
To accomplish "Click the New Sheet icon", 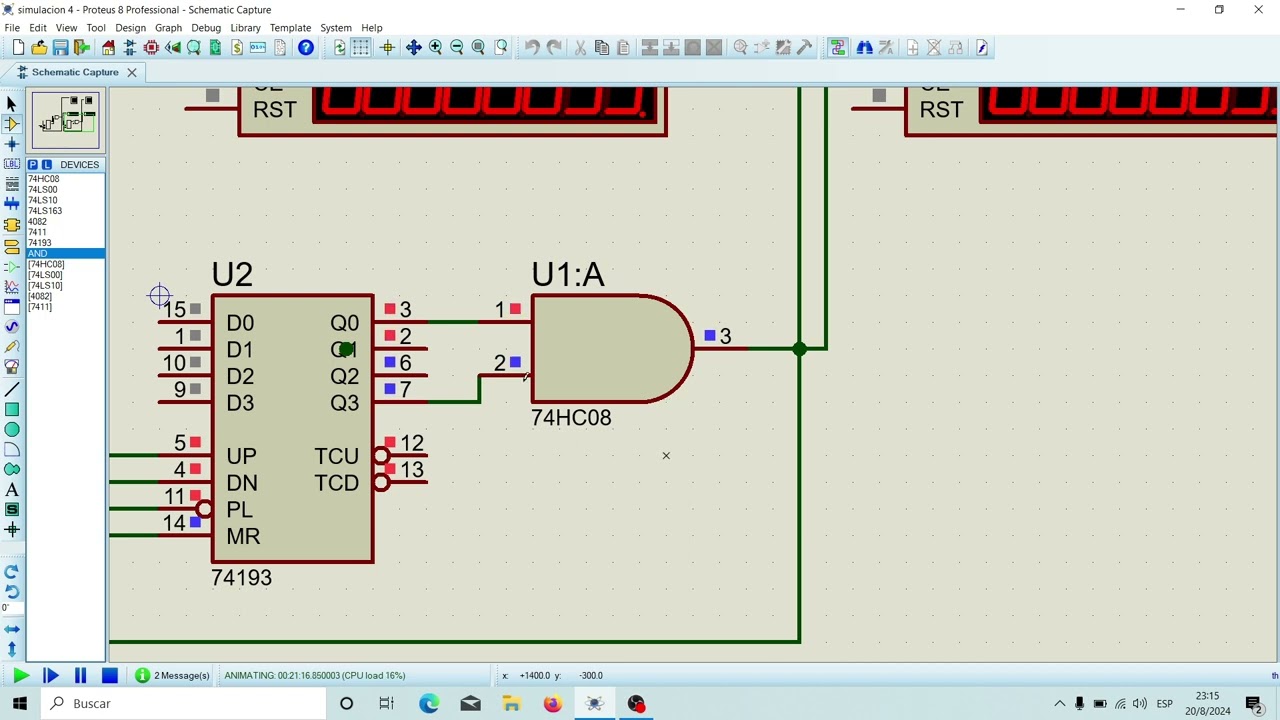I will tap(912, 47).
